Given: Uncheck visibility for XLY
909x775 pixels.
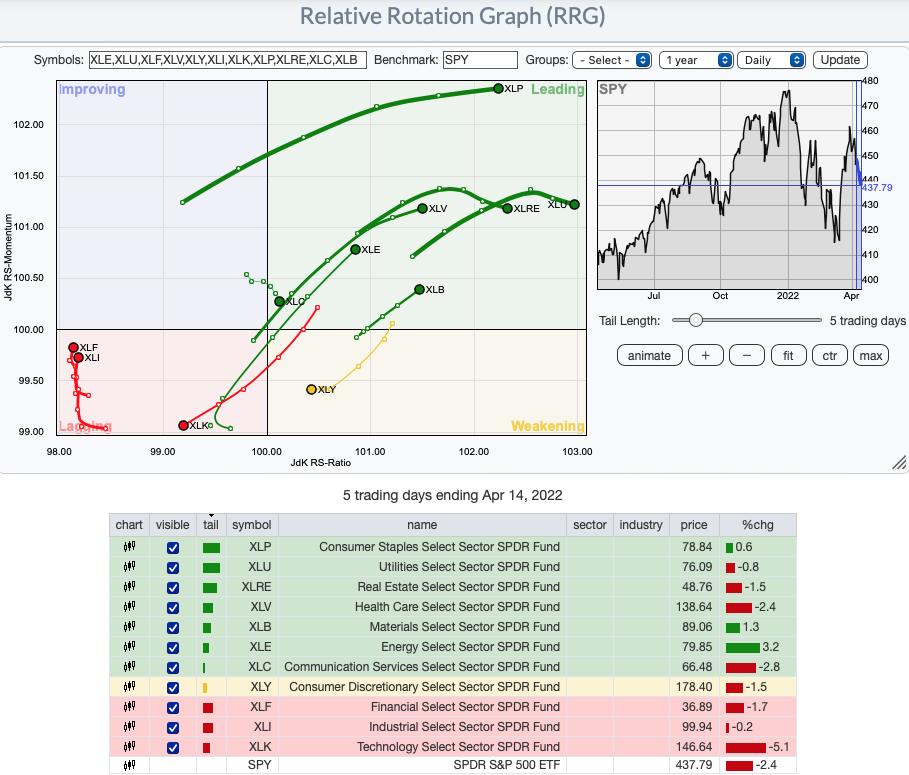Looking at the screenshot, I should [x=173, y=687].
